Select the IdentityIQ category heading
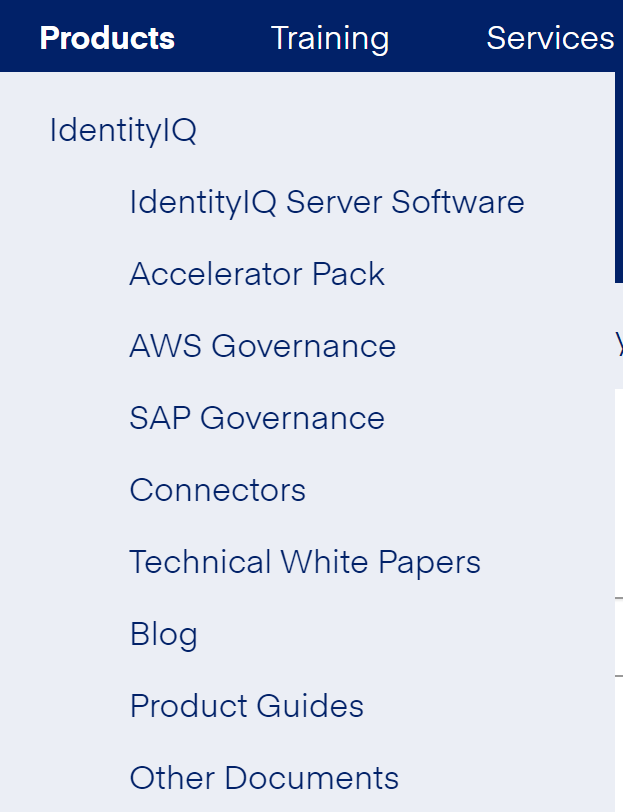The height and width of the screenshot is (812, 623). pos(122,130)
